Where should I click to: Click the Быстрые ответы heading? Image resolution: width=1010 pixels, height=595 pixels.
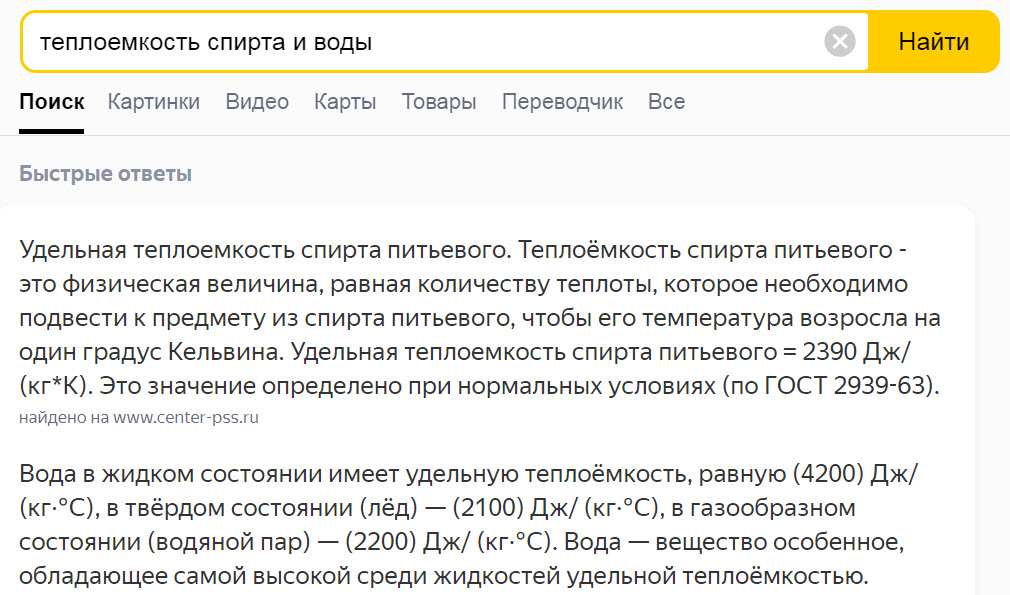105,174
